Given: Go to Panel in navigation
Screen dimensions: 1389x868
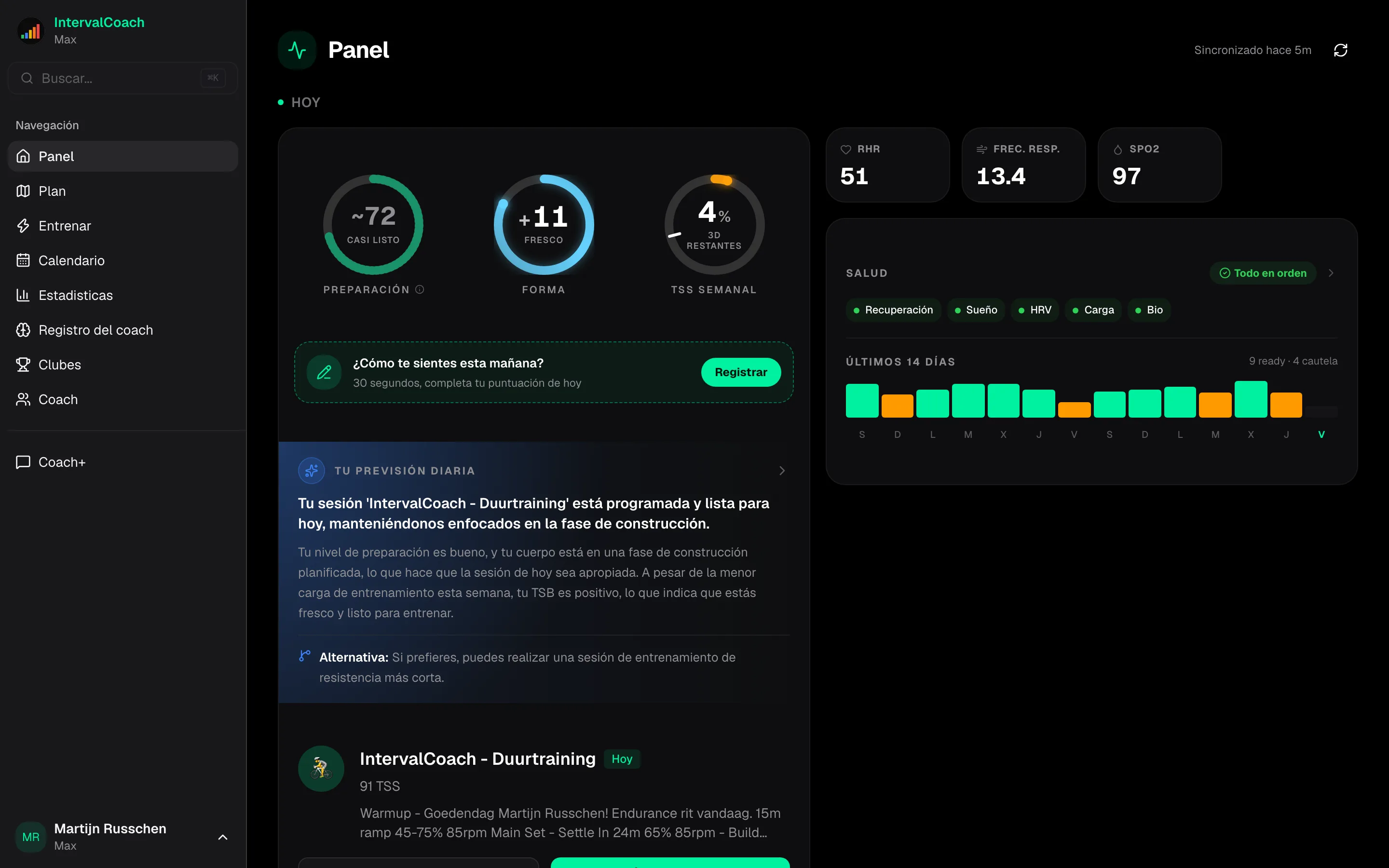Looking at the screenshot, I should coord(123,156).
